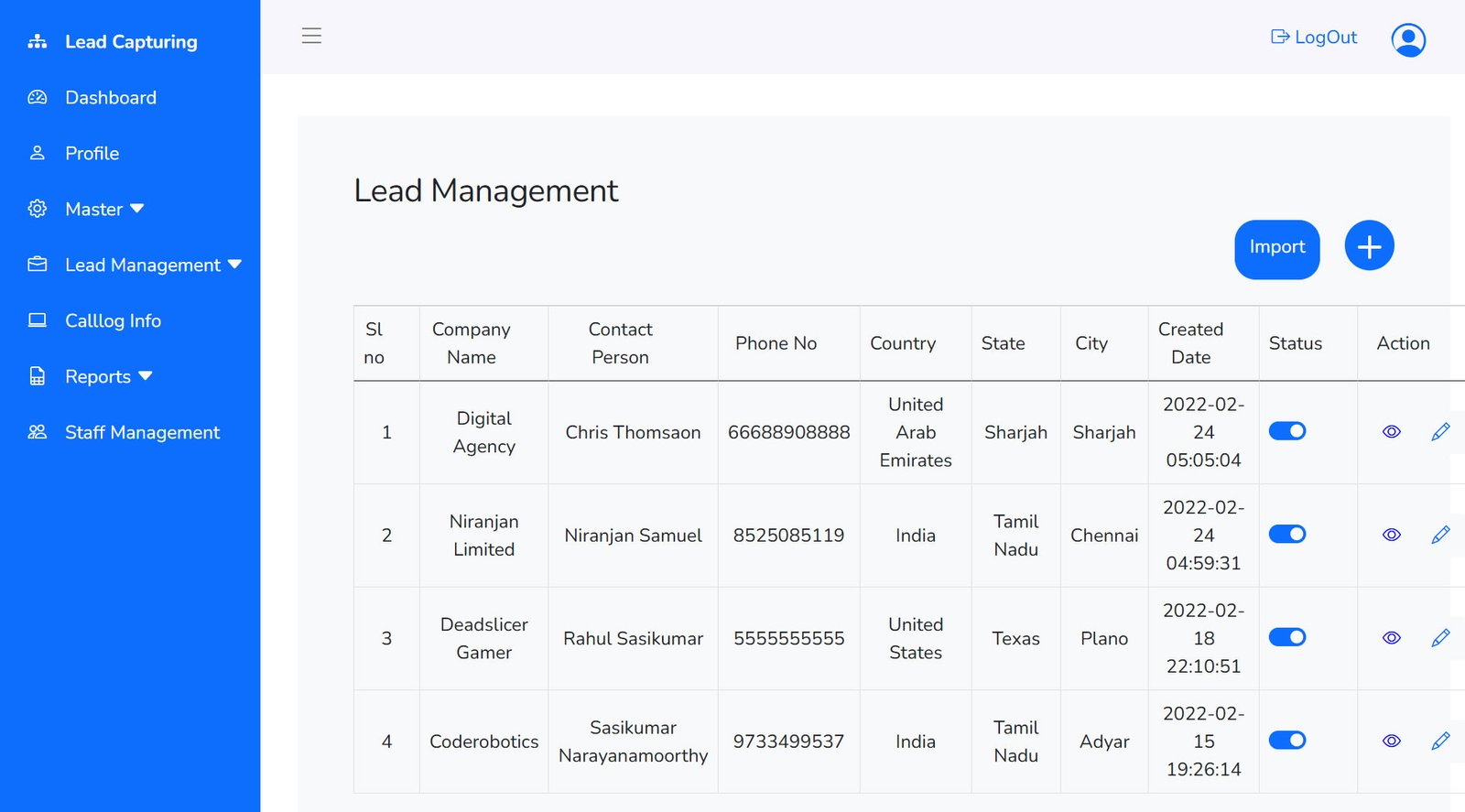Click the Reports document icon
Viewport: 1465px width, 812px height.
(x=37, y=376)
